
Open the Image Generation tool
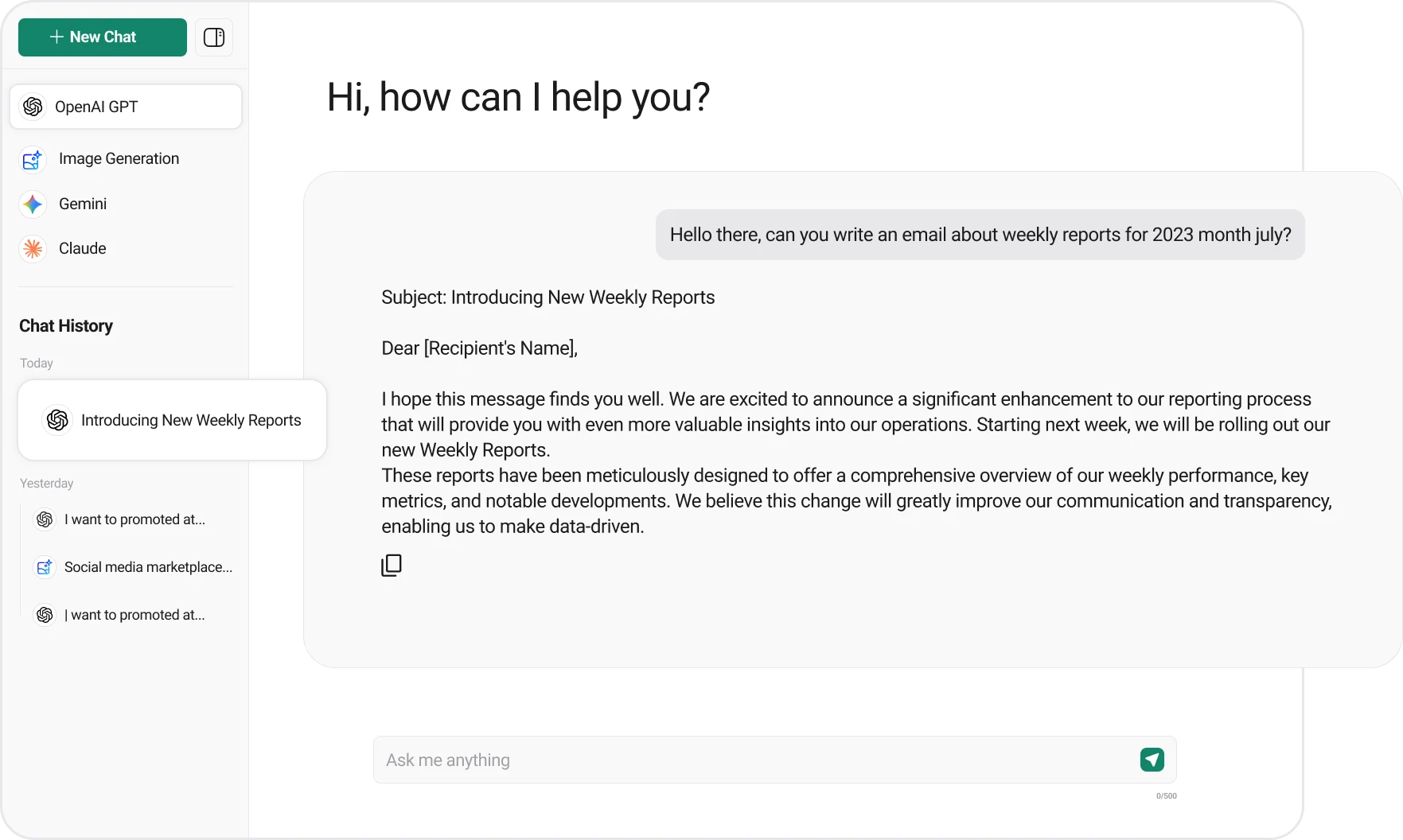119,158
